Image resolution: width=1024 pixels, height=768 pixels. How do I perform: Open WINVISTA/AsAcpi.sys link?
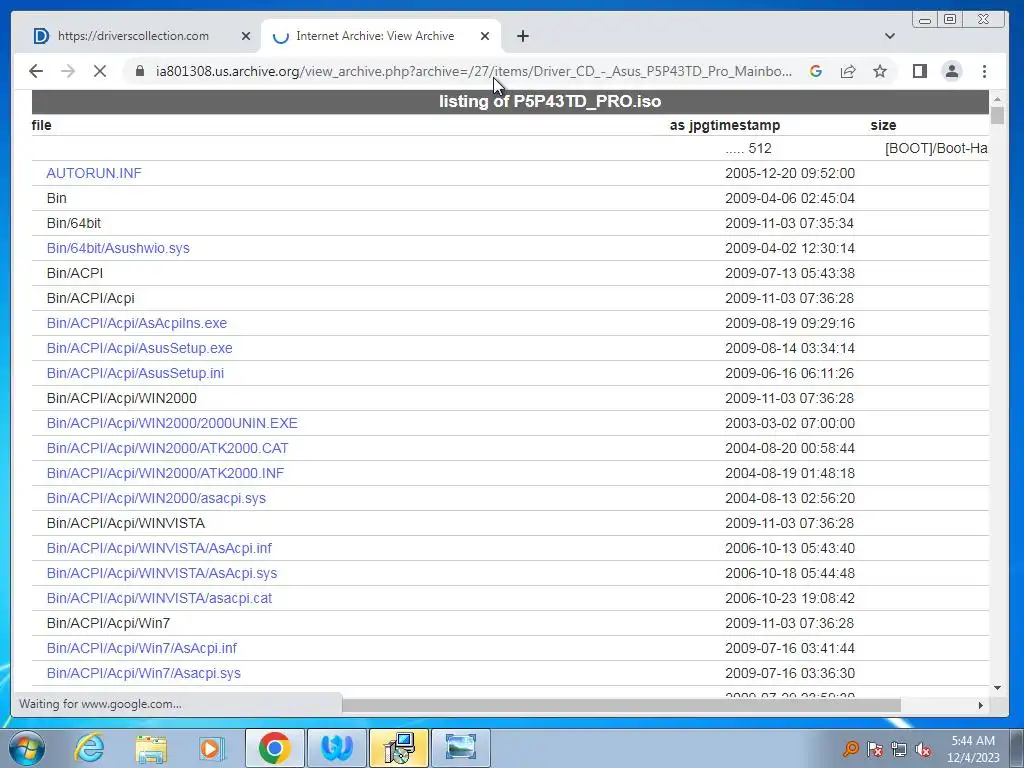(162, 573)
